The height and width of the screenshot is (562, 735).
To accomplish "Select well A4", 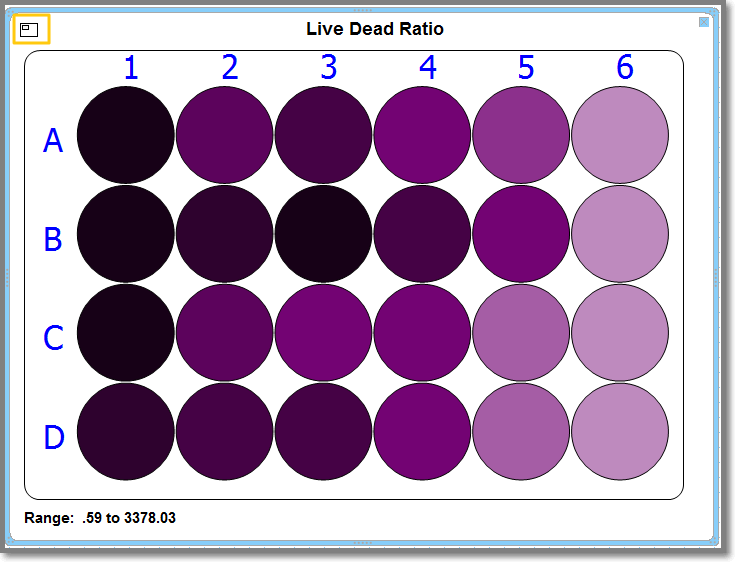I will [422, 135].
